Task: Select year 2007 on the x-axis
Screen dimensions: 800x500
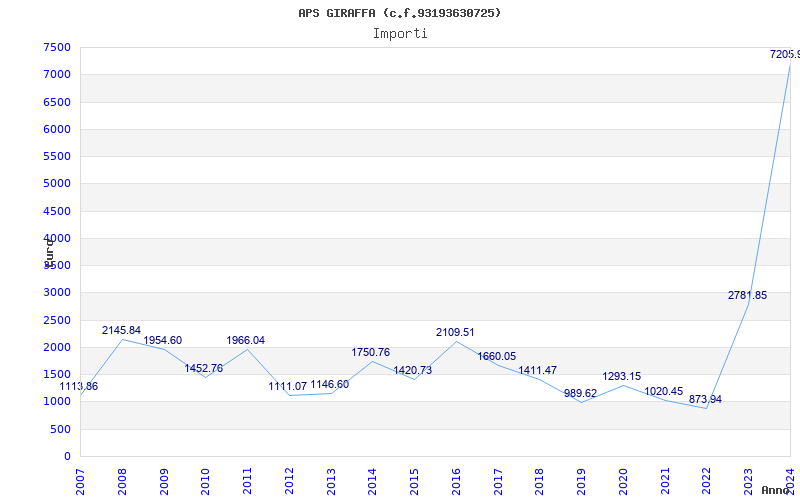Action: pos(80,480)
